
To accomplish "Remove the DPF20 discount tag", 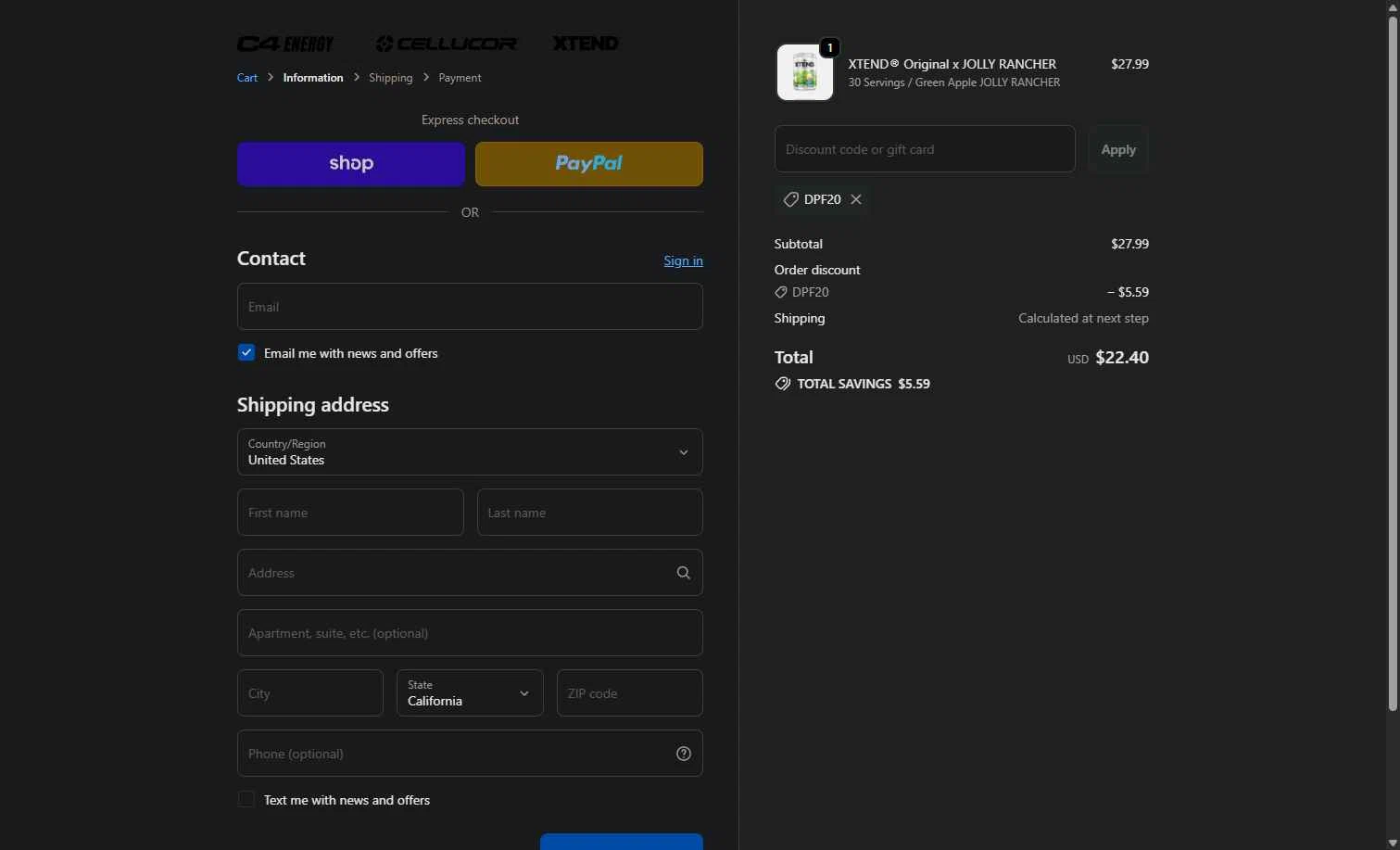I will pyautogui.click(x=856, y=199).
